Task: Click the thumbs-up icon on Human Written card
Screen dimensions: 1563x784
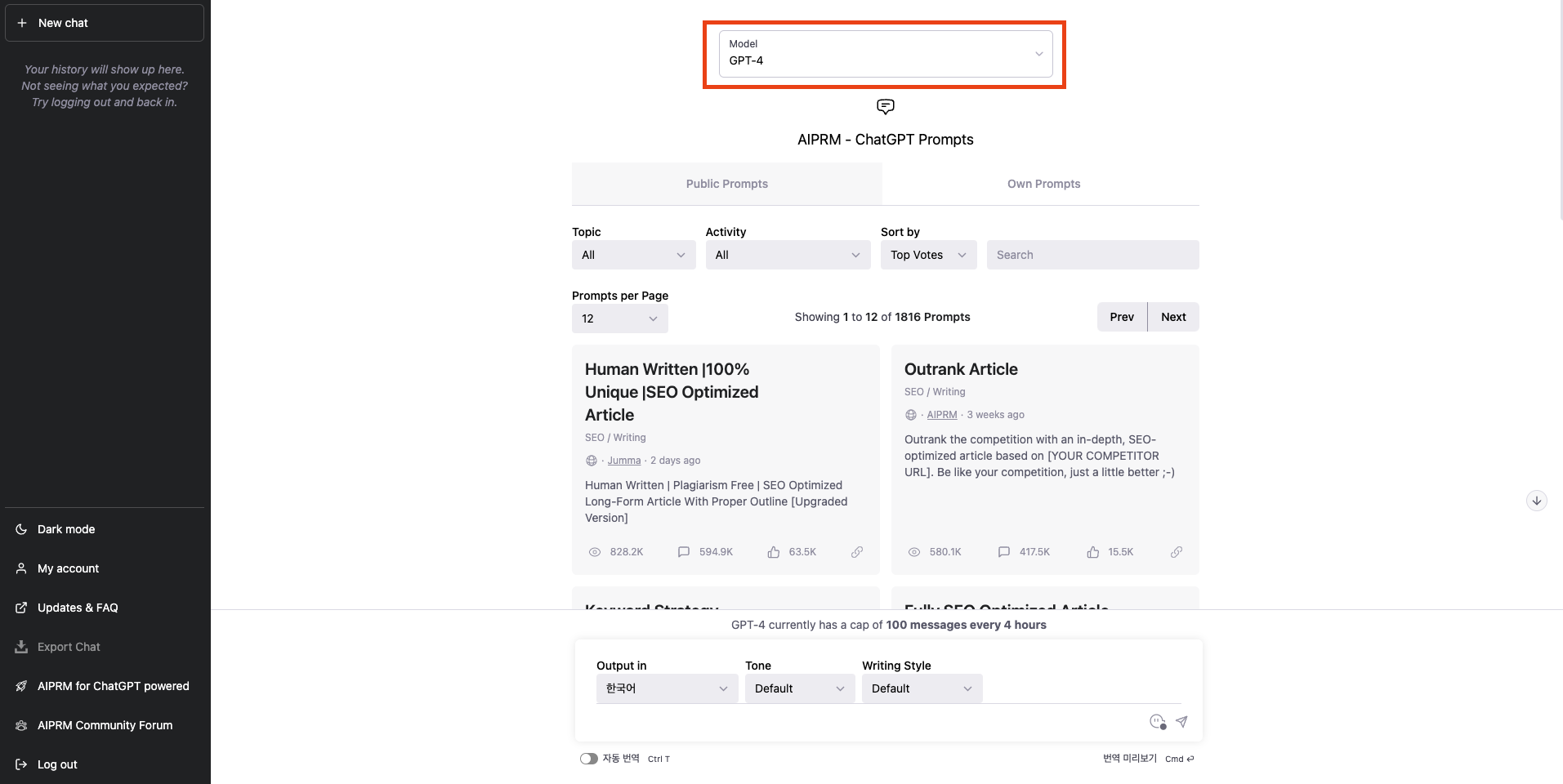Action: [x=774, y=552]
